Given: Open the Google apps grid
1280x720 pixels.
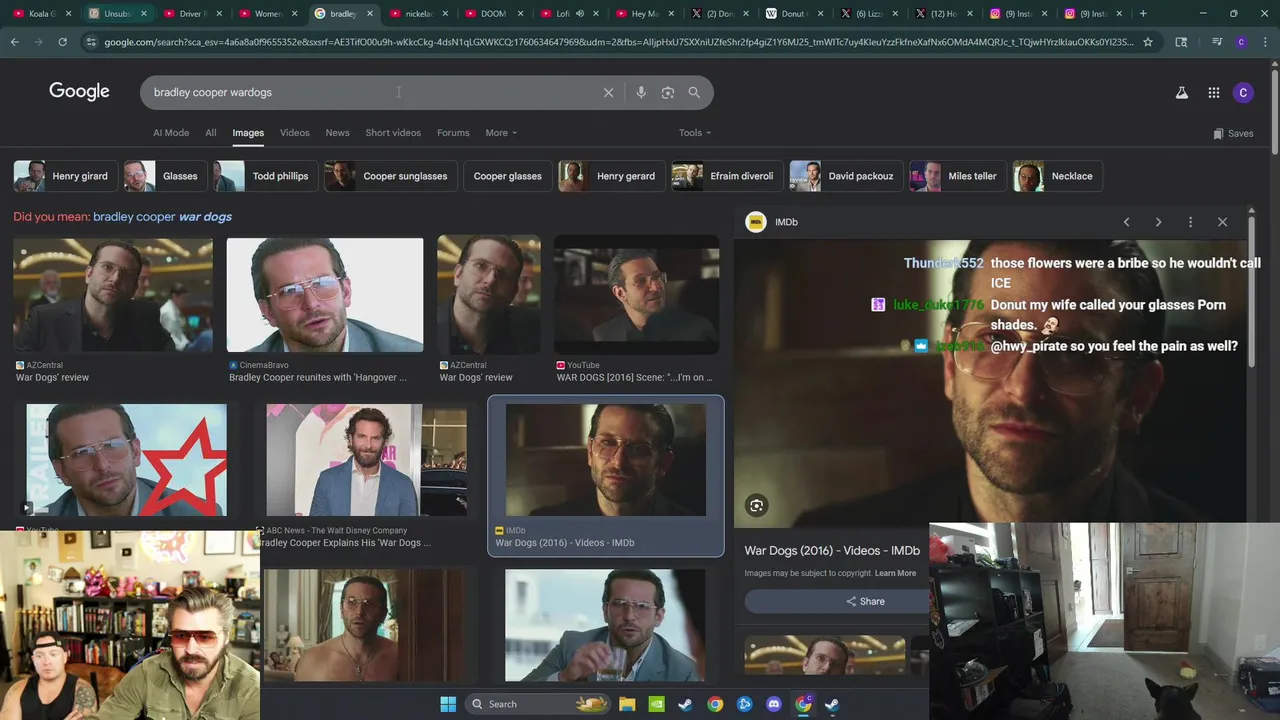Looking at the screenshot, I should [x=1213, y=92].
